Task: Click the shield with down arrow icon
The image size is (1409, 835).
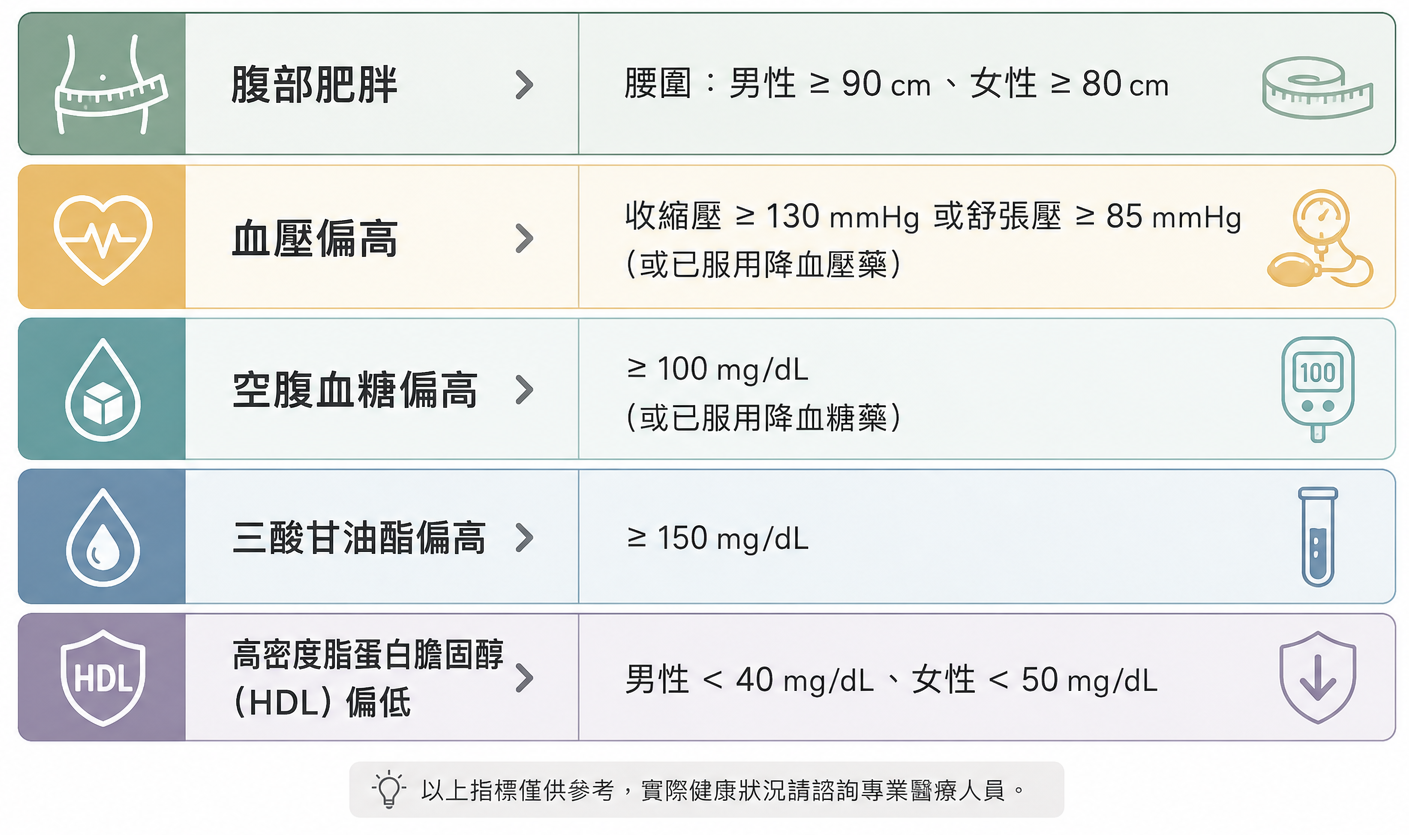Action: pos(1317,677)
